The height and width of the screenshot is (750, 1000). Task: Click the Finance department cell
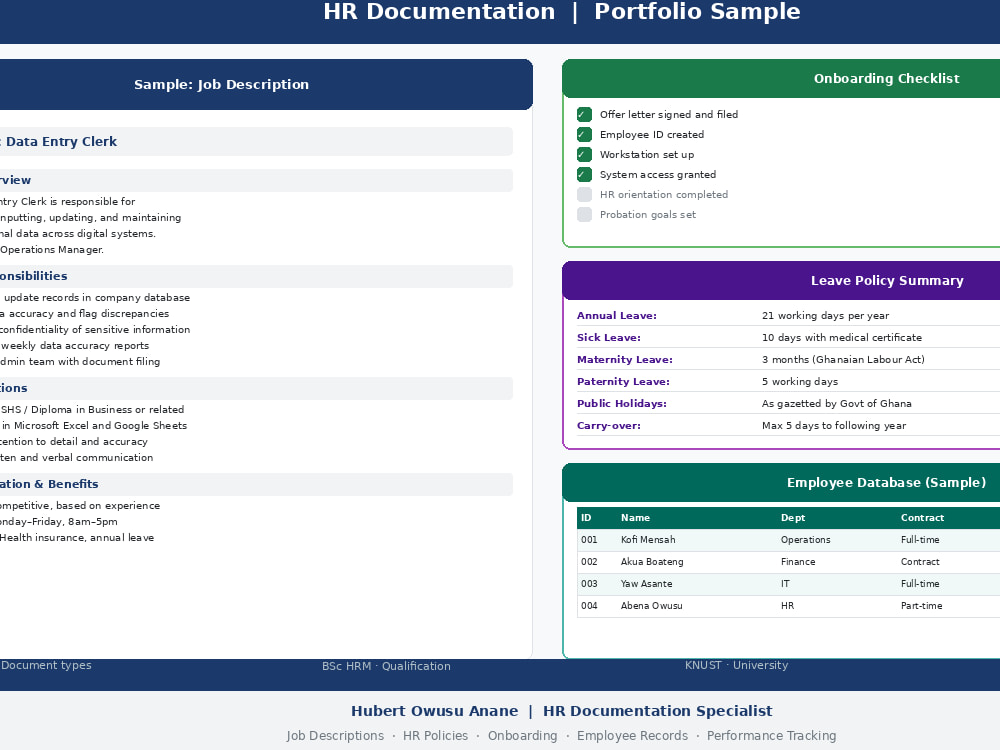click(798, 562)
